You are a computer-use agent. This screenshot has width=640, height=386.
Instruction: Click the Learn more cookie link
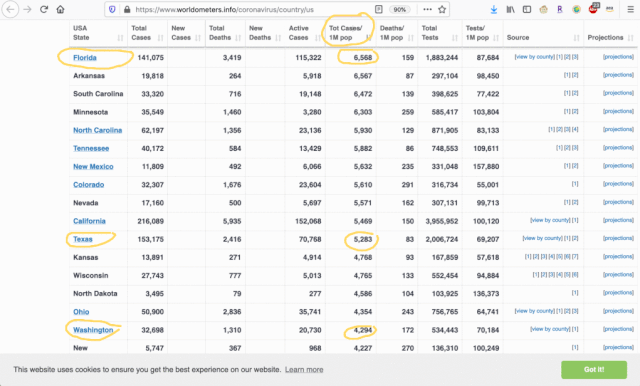point(304,370)
